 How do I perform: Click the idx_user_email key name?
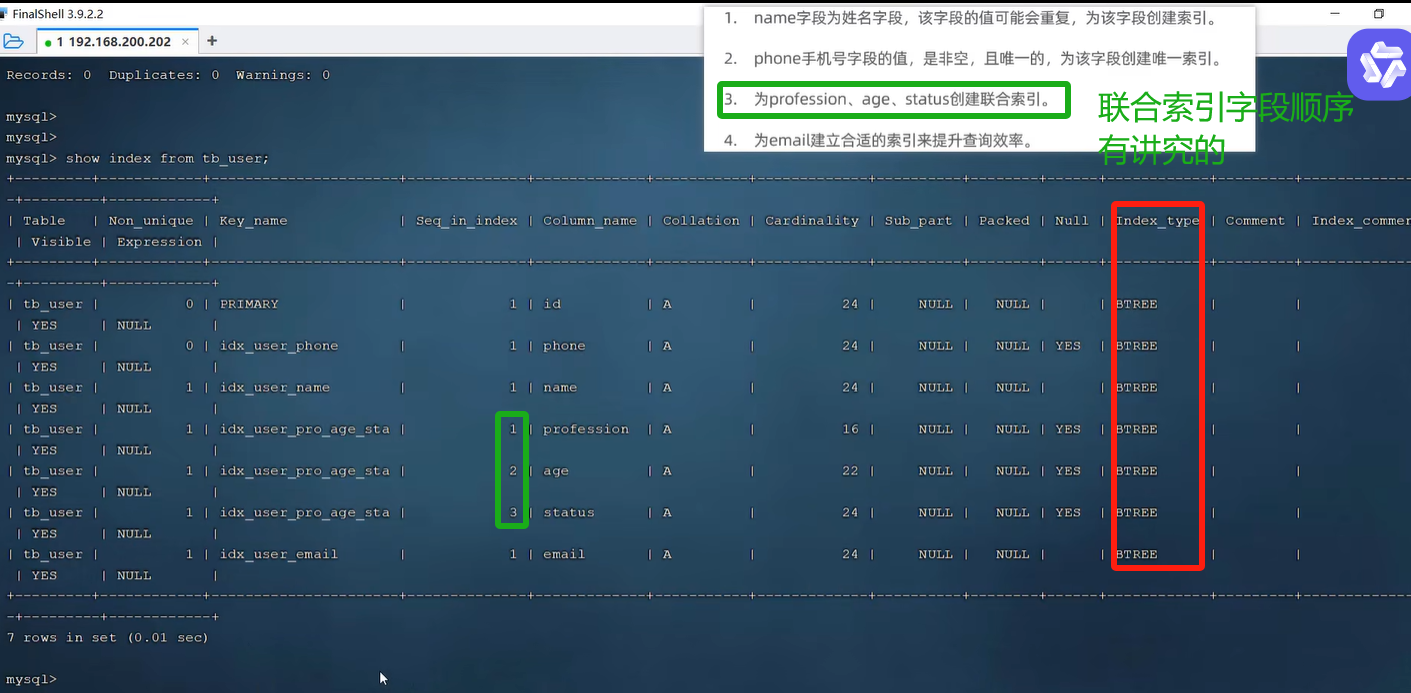click(x=279, y=554)
